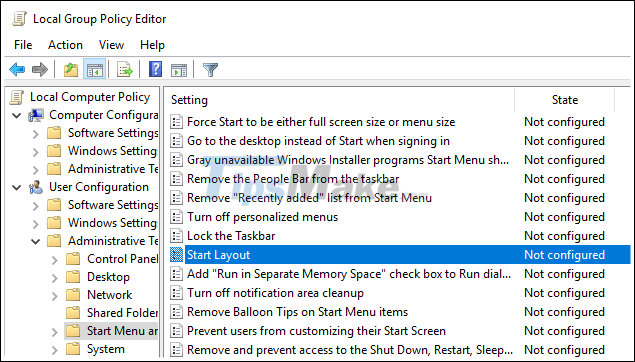635x362 pixels.
Task: Open the Action menu
Action: point(65,45)
